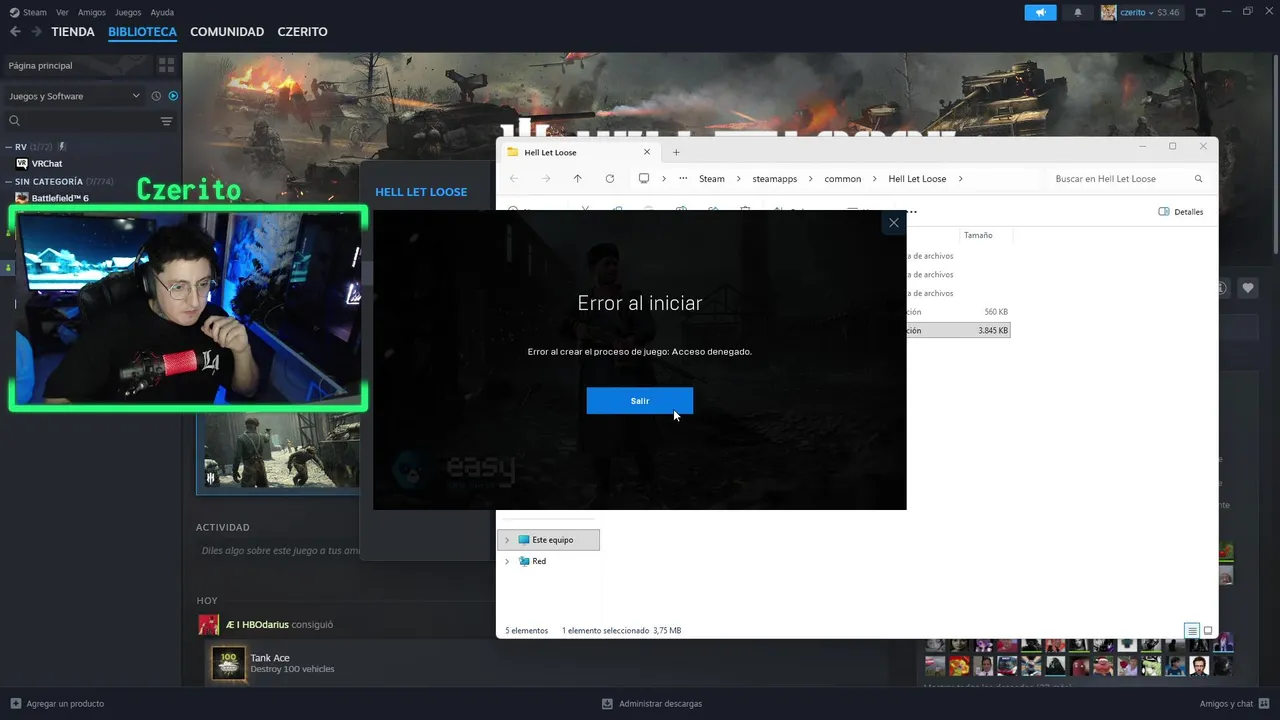Click the Salir button in error dialog

(639, 400)
